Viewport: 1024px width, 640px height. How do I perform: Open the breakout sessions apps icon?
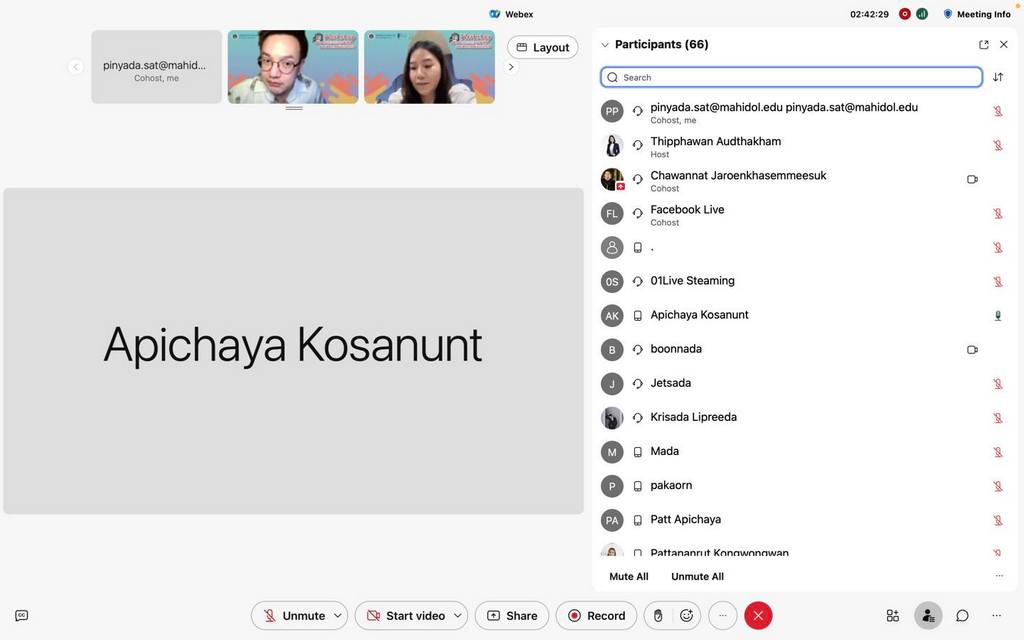893,616
